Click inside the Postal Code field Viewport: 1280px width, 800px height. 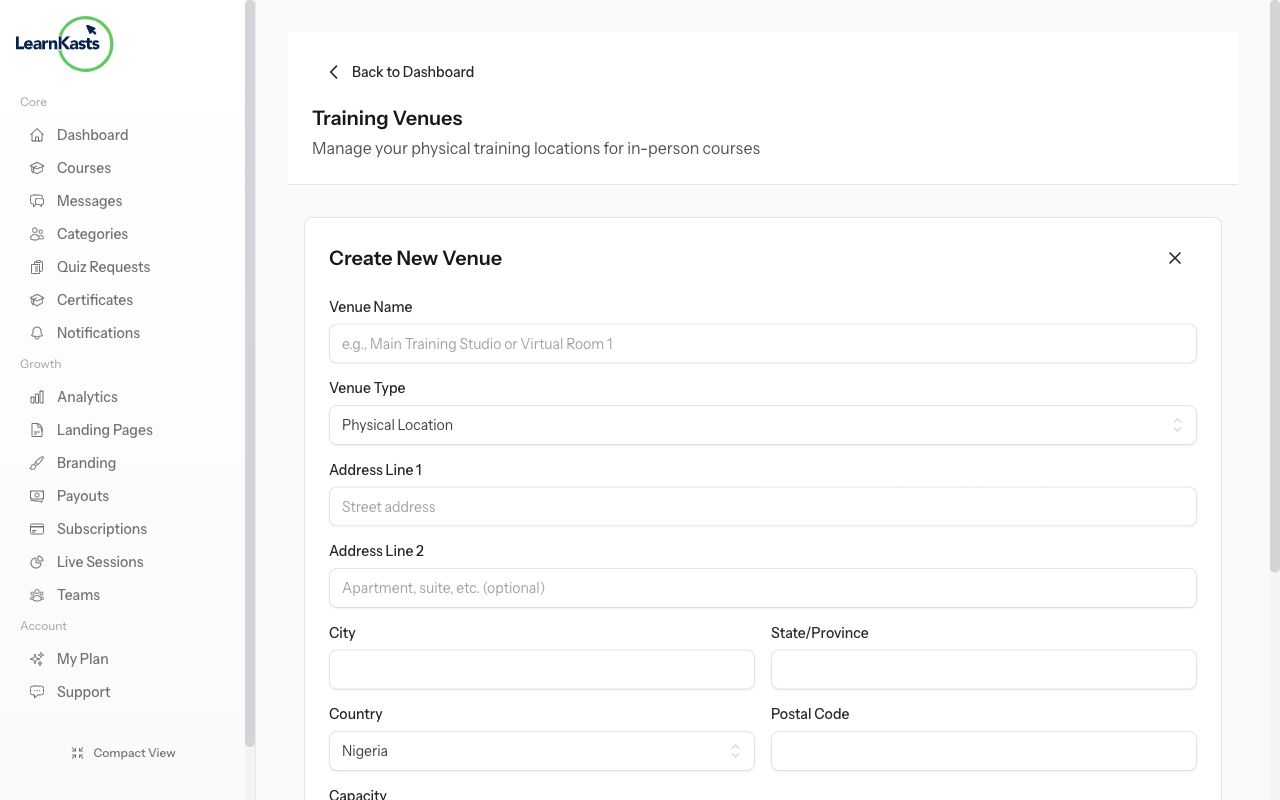pos(983,750)
